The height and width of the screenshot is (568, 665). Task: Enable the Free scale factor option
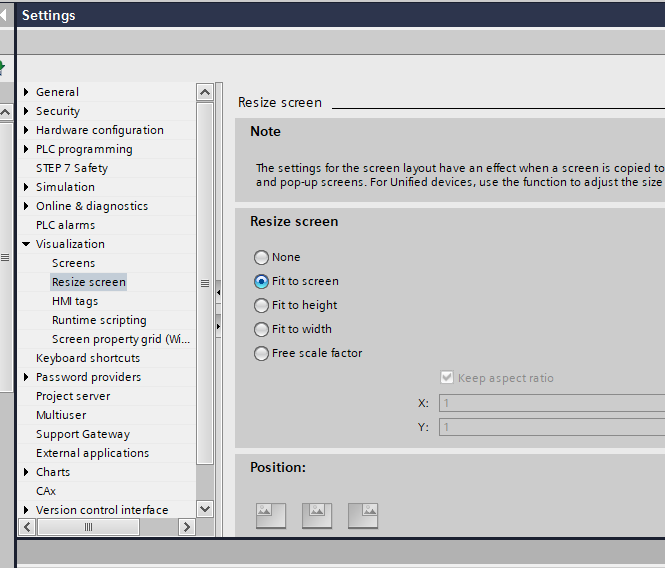coord(262,353)
